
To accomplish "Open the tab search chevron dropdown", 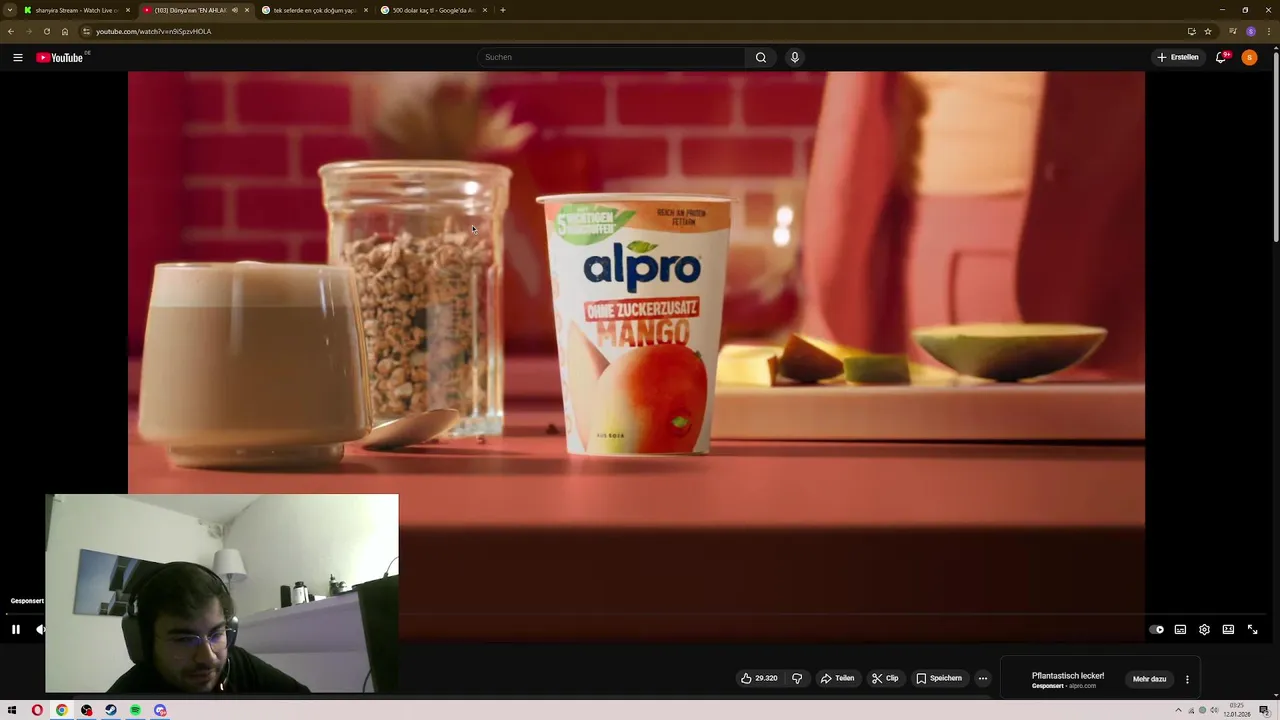I will 10,10.
